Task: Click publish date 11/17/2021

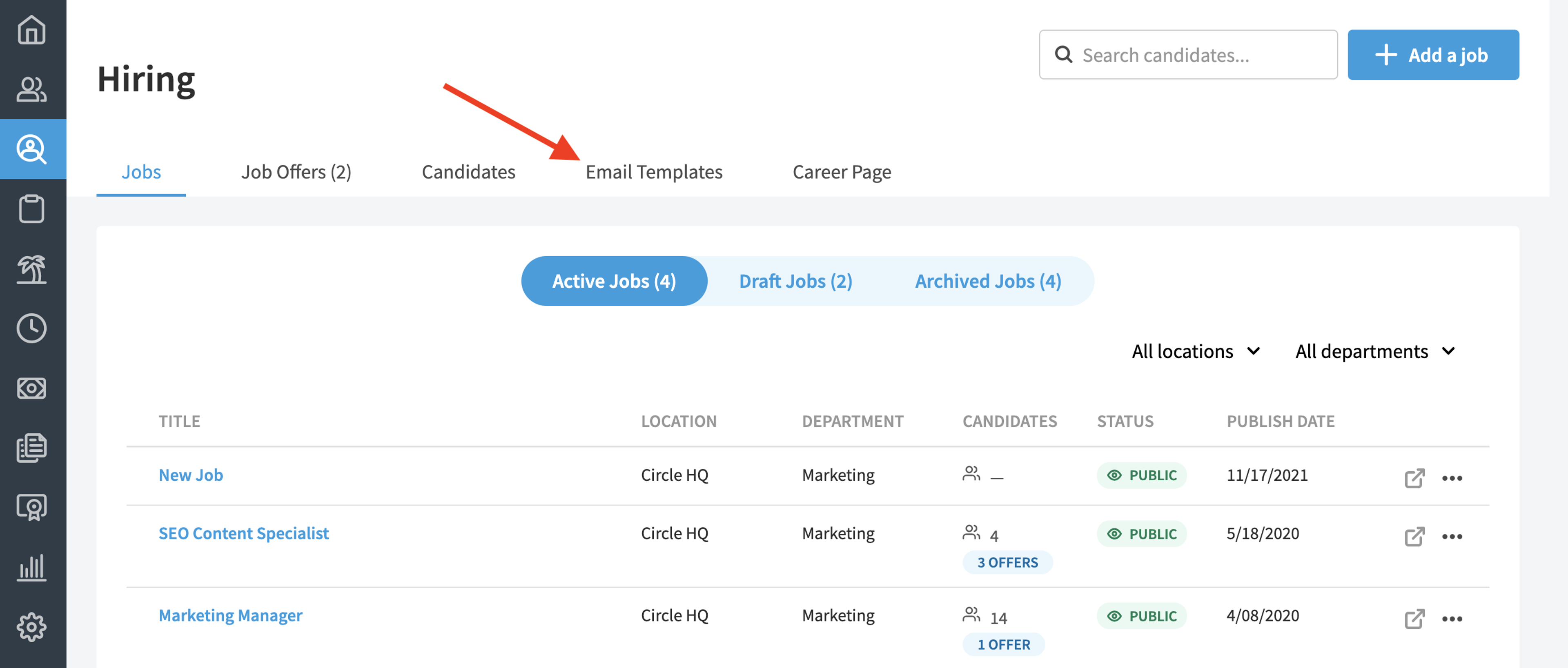Action: [1267, 475]
